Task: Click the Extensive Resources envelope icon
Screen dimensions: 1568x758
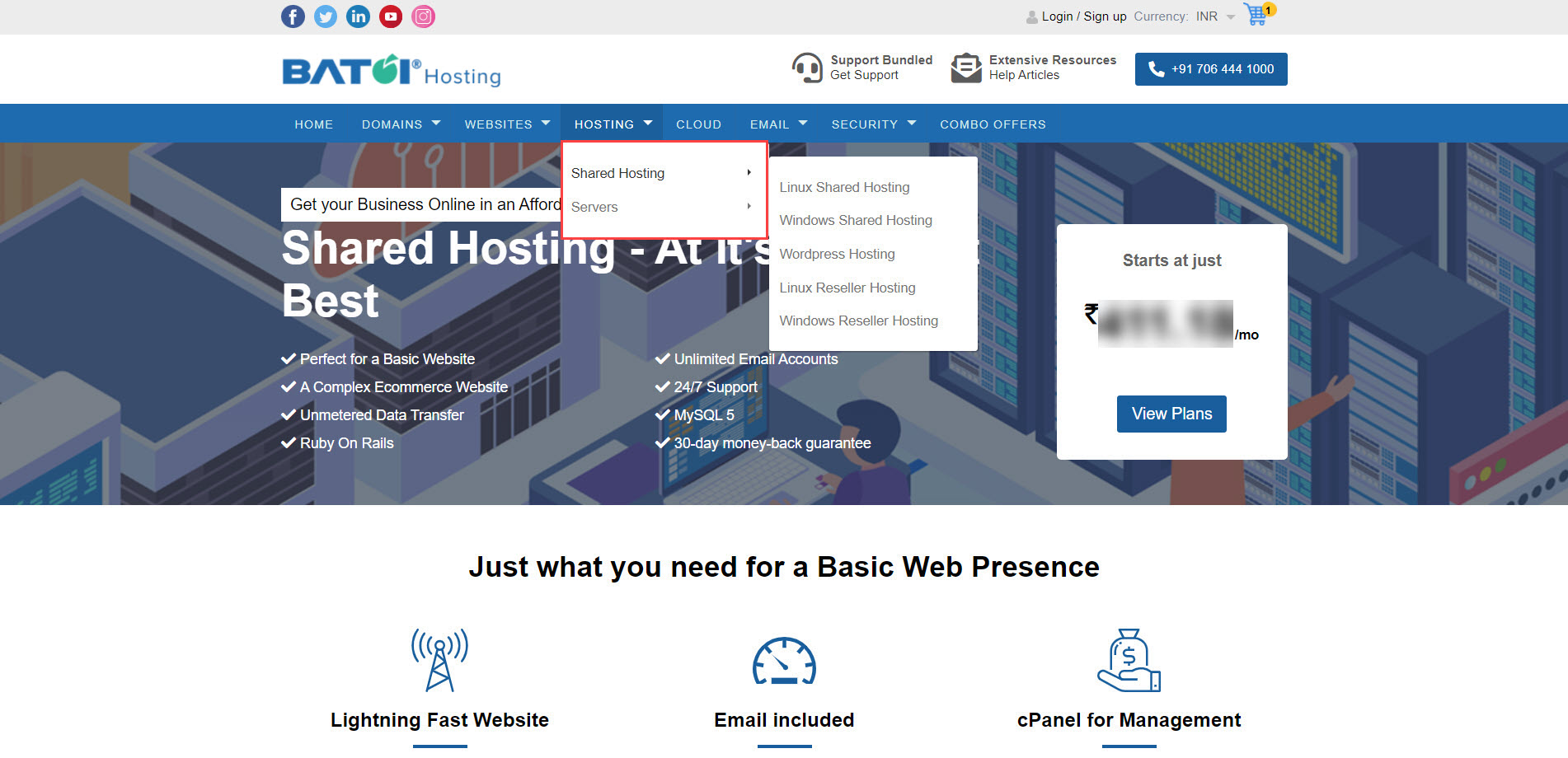Action: click(x=965, y=68)
